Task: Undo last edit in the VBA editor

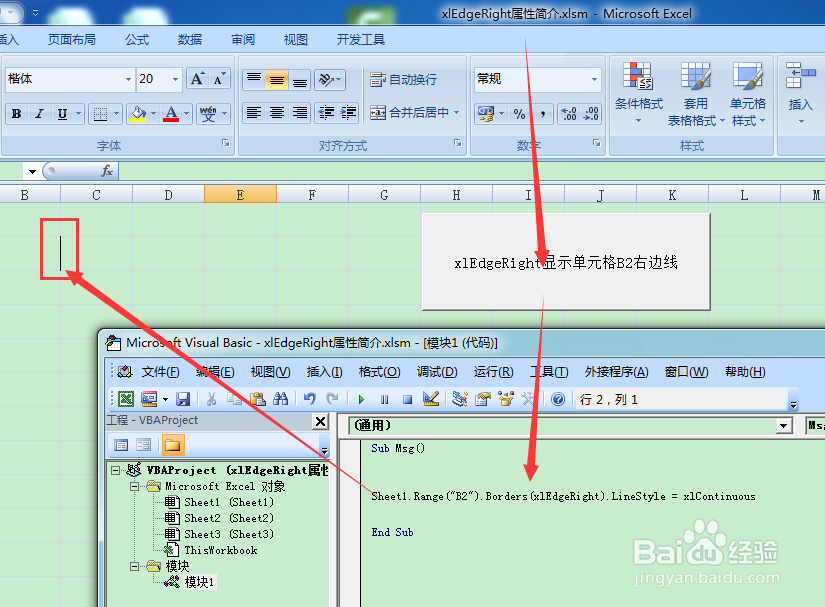Action: (x=309, y=398)
